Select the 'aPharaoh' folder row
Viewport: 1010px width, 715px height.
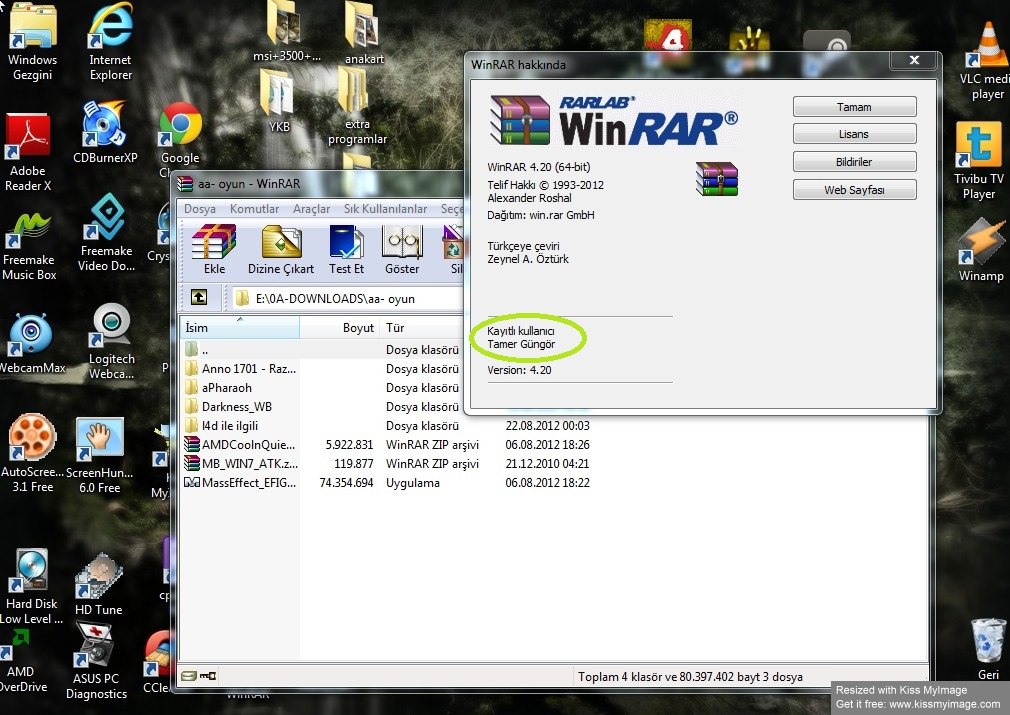pos(321,388)
